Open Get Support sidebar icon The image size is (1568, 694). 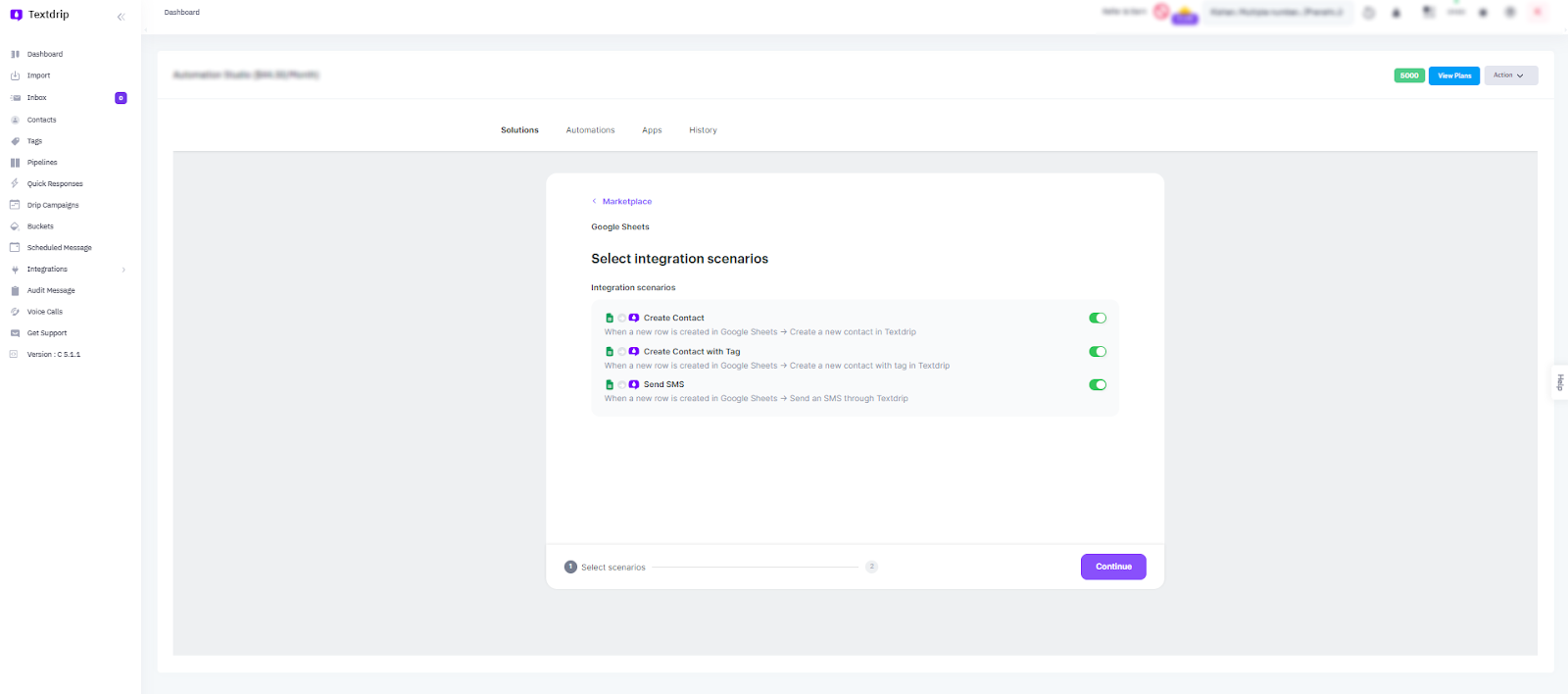pyautogui.click(x=15, y=333)
